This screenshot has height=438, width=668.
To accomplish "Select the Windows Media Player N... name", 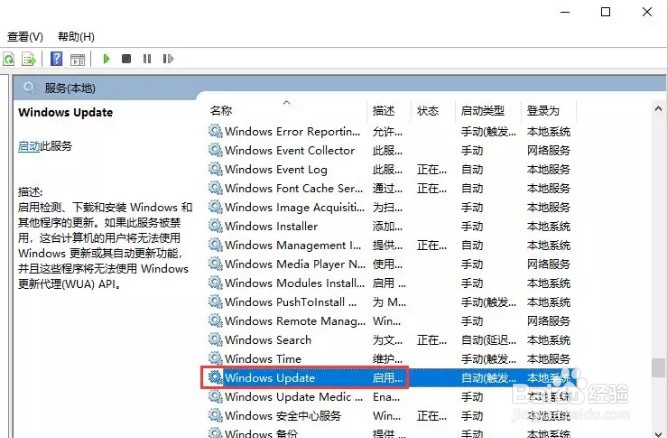I will pyautogui.click(x=295, y=264).
